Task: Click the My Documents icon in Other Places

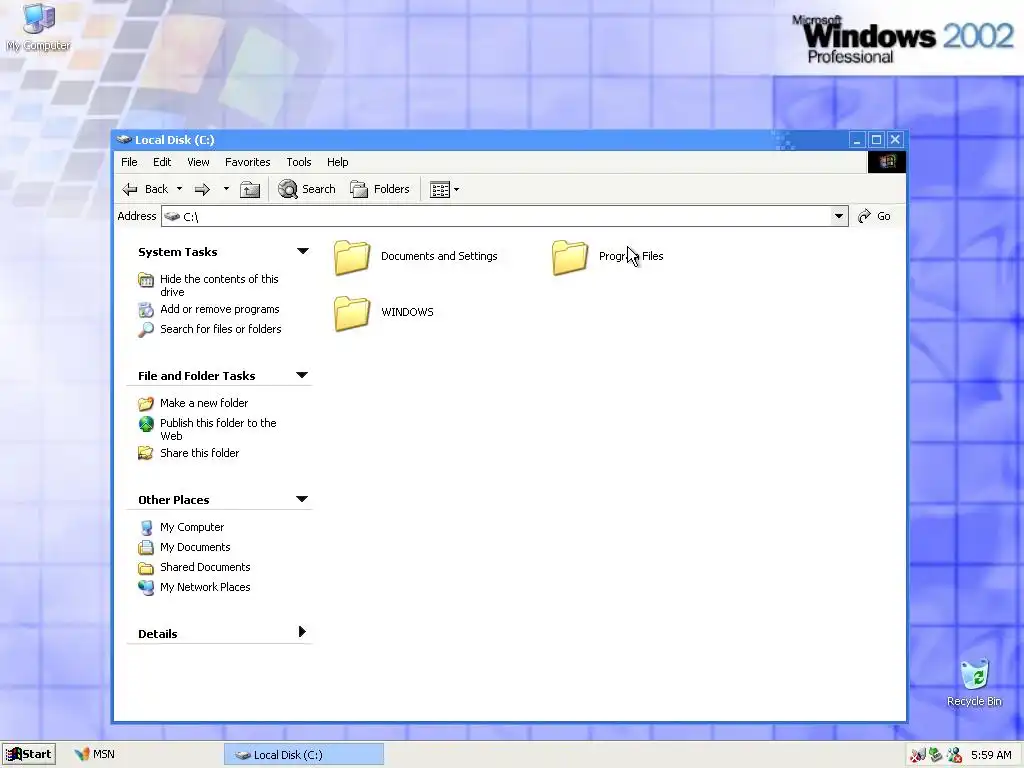Action: point(146,547)
